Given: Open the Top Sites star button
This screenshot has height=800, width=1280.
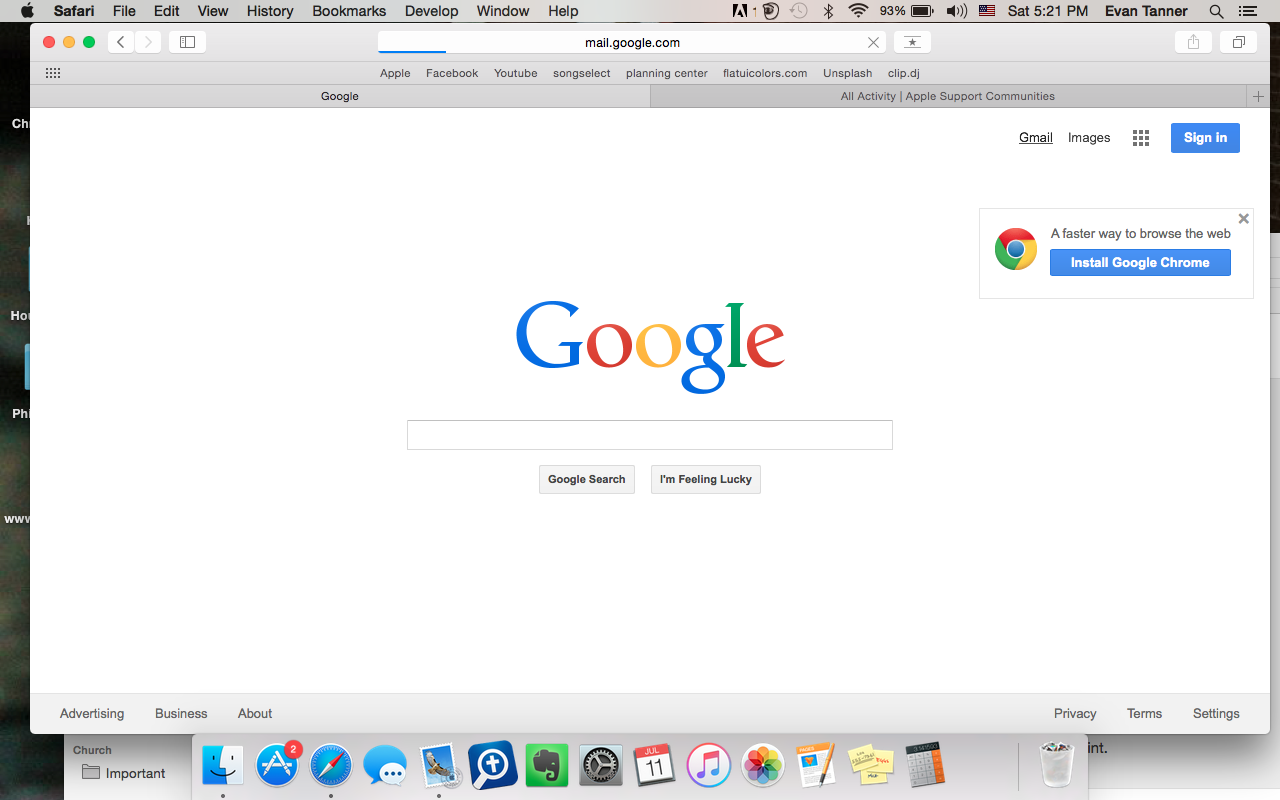Looking at the screenshot, I should (912, 42).
